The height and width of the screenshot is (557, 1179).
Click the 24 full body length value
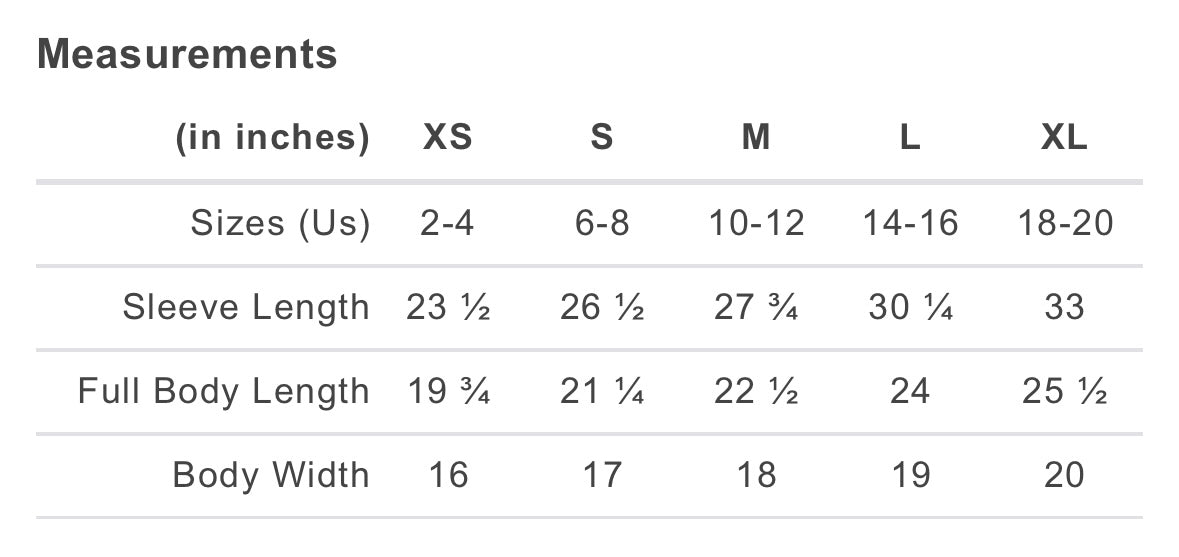click(910, 391)
